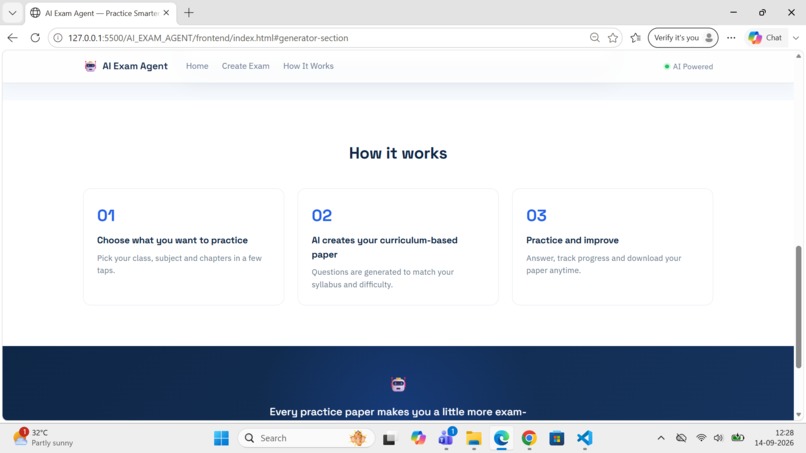
Task: Go back with the browser back arrow
Action: [x=12, y=38]
